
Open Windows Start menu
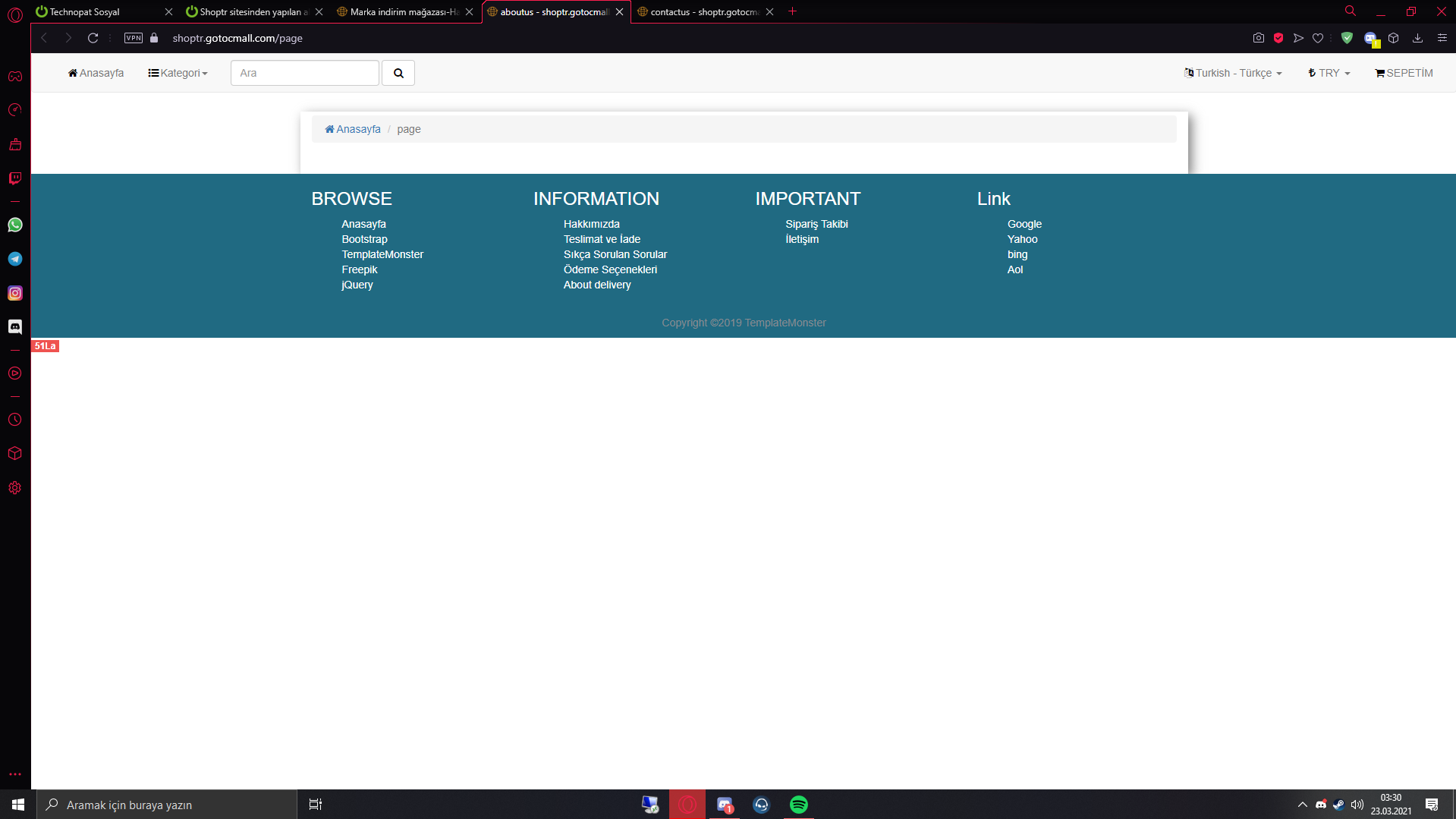(x=18, y=805)
